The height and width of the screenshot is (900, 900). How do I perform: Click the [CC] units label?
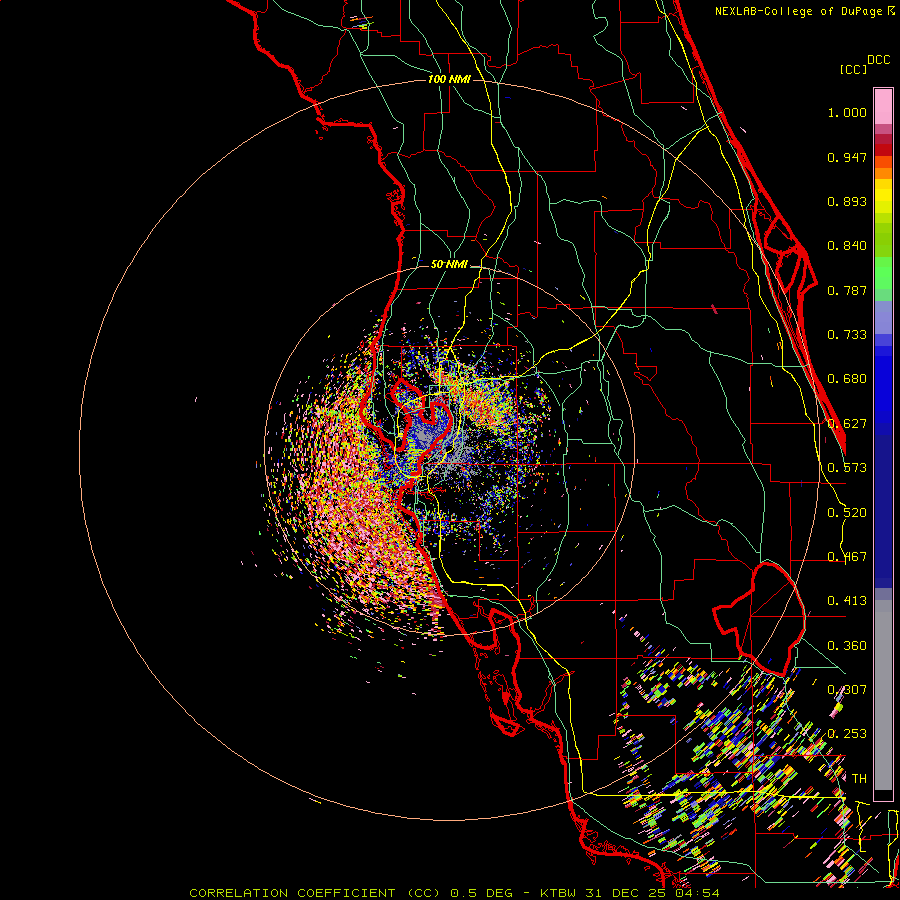853,69
